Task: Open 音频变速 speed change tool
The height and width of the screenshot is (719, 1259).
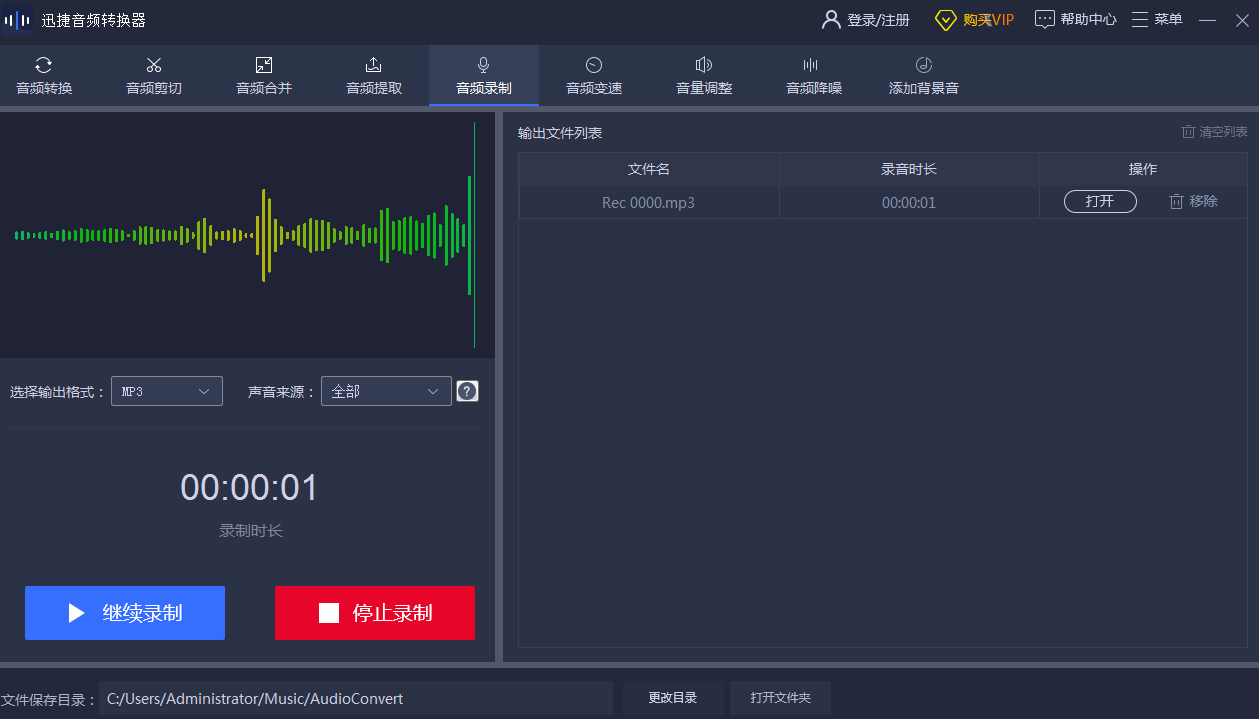Action: click(x=594, y=76)
